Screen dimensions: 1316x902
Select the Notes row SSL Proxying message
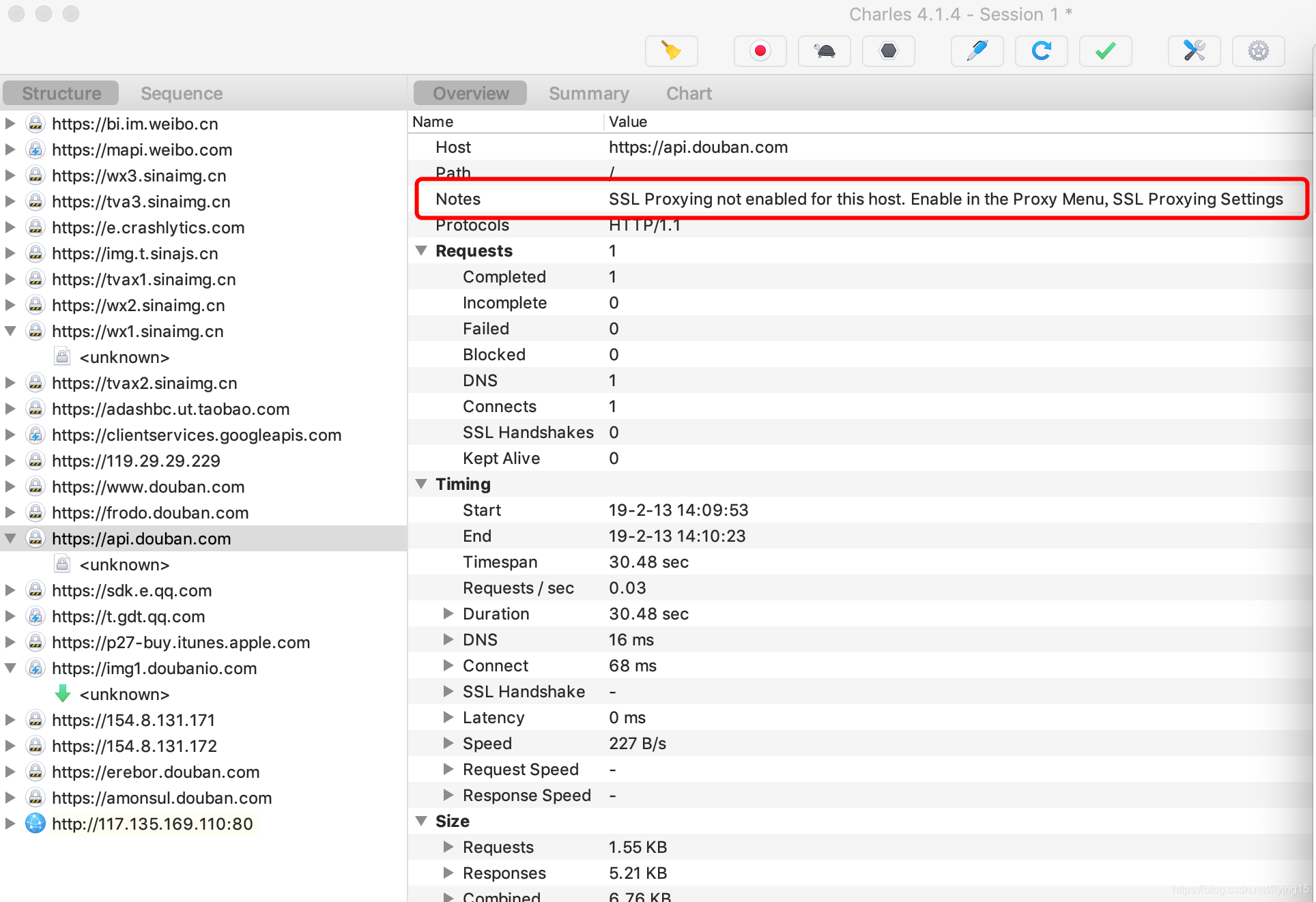945,199
